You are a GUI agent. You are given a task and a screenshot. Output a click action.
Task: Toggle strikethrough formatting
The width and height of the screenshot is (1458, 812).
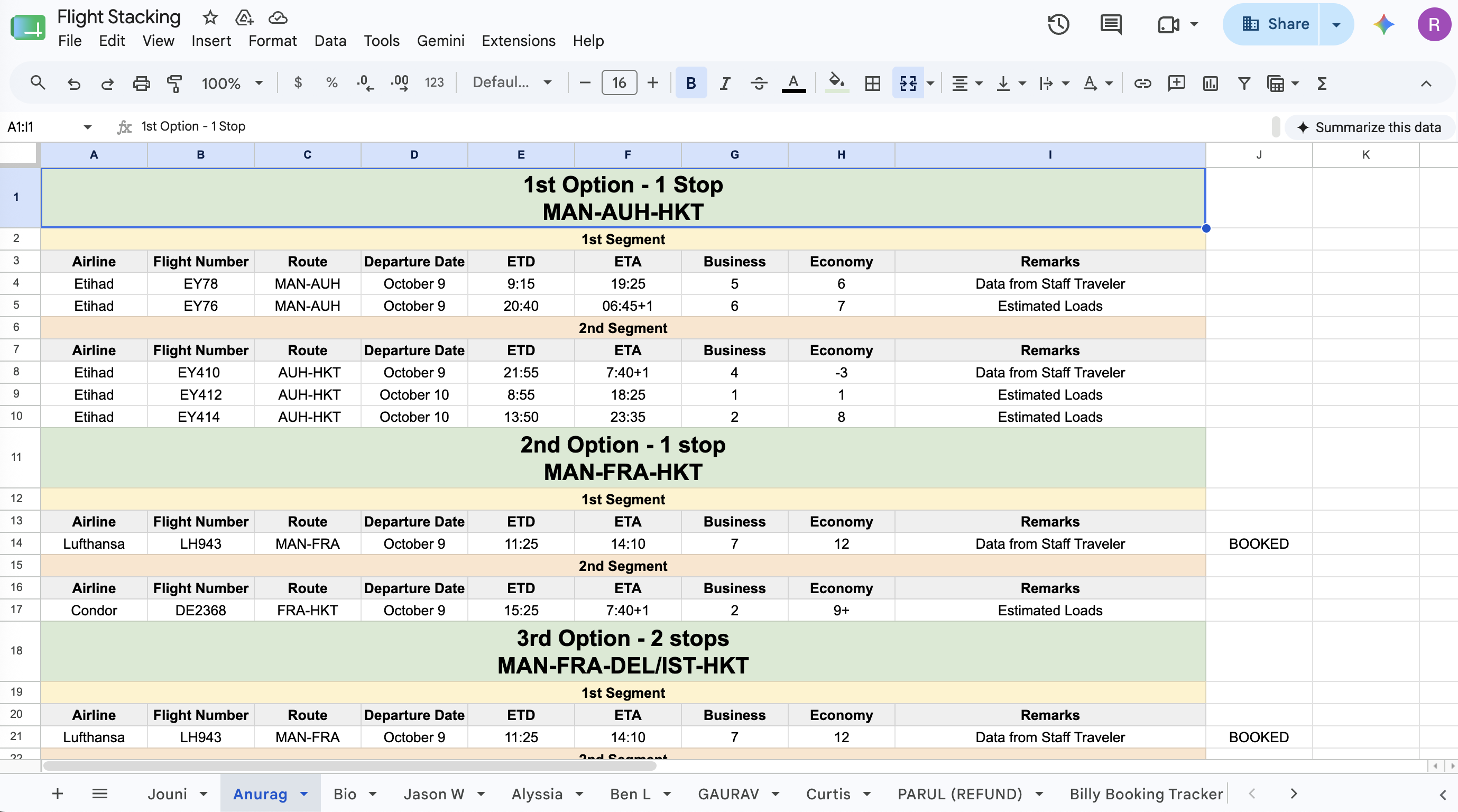pos(759,83)
